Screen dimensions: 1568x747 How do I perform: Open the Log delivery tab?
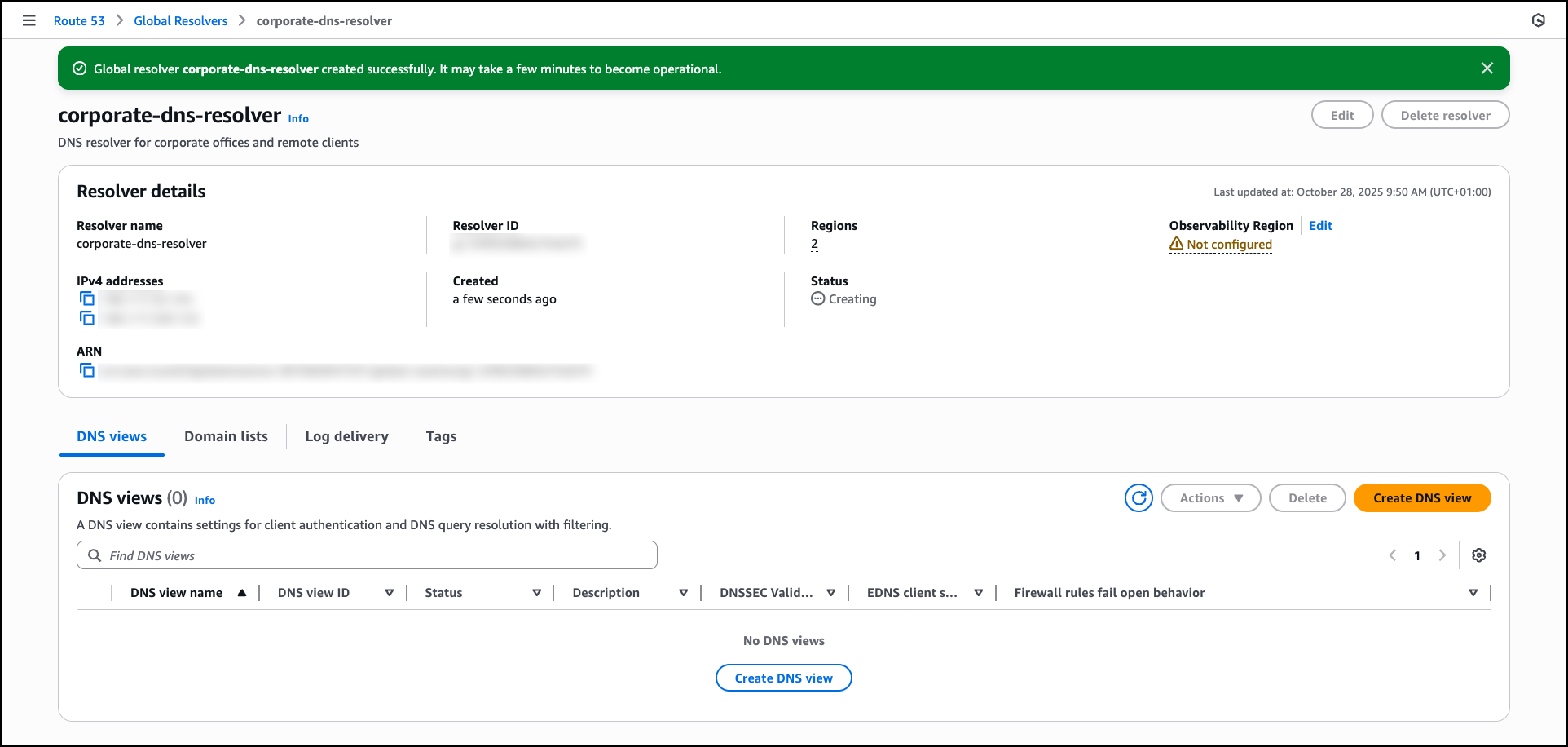click(x=346, y=436)
